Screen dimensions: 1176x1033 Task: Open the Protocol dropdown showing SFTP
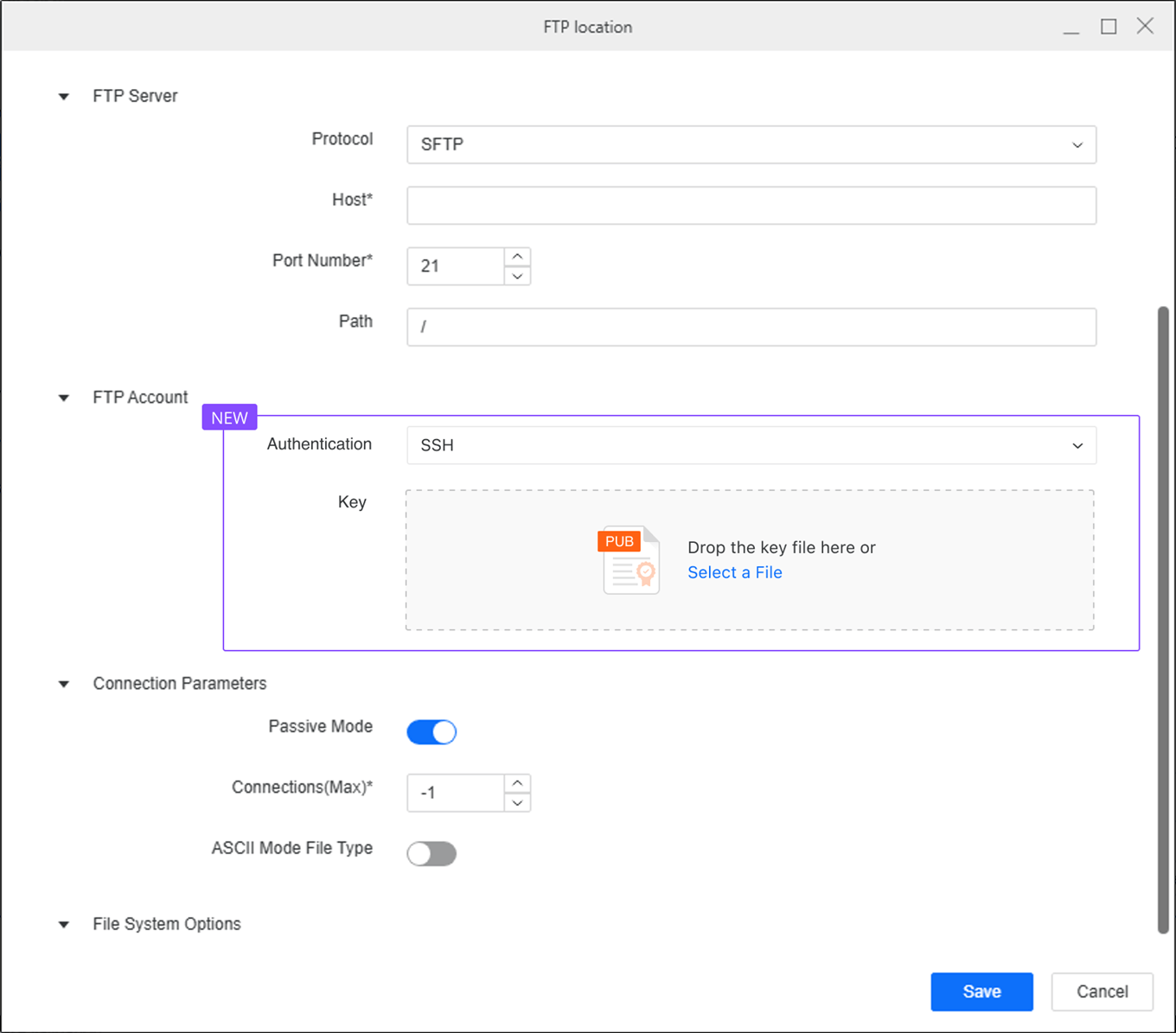pyautogui.click(x=751, y=144)
